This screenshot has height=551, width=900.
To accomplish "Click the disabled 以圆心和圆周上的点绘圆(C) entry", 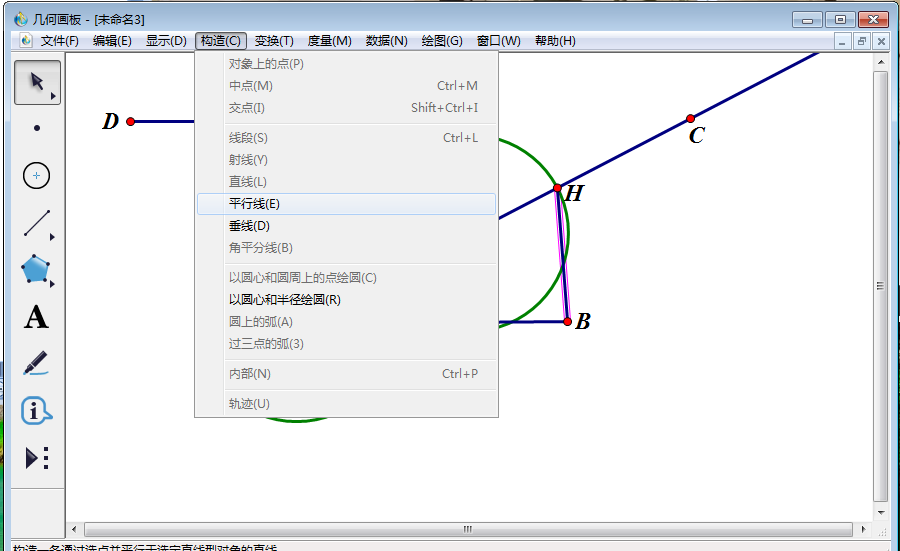I will point(346,278).
